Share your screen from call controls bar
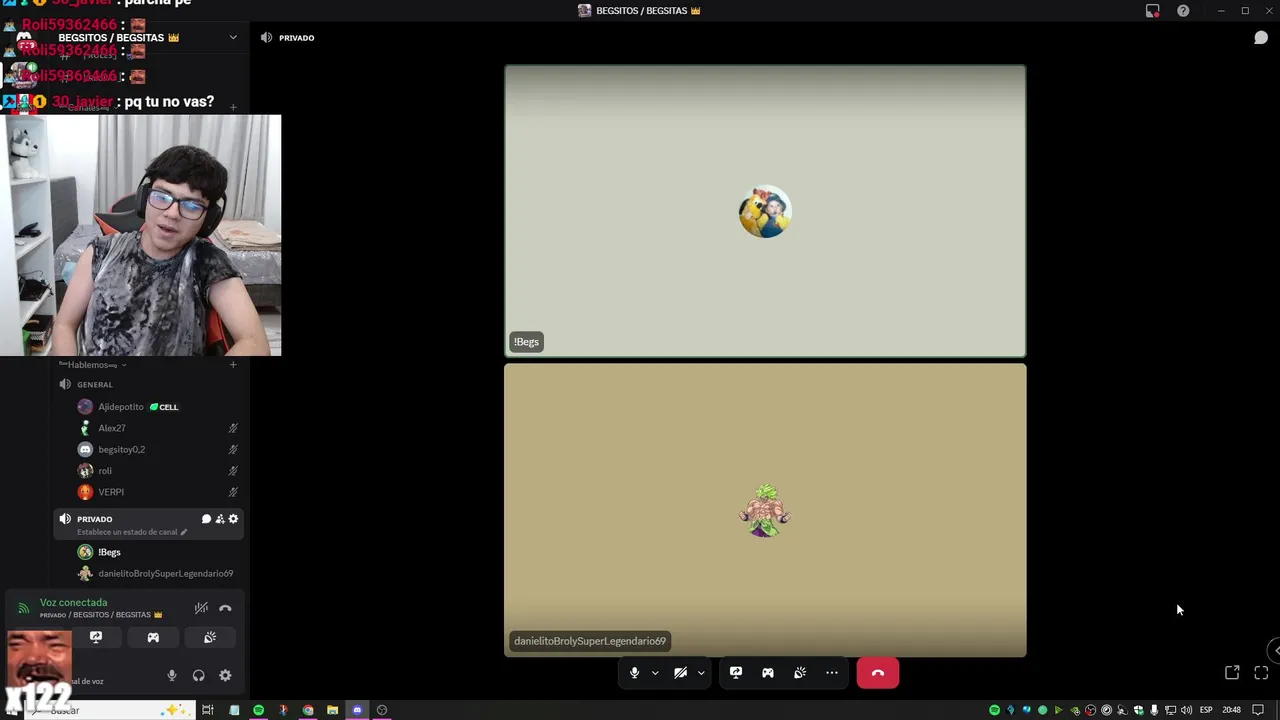The width and height of the screenshot is (1280, 720). point(736,673)
